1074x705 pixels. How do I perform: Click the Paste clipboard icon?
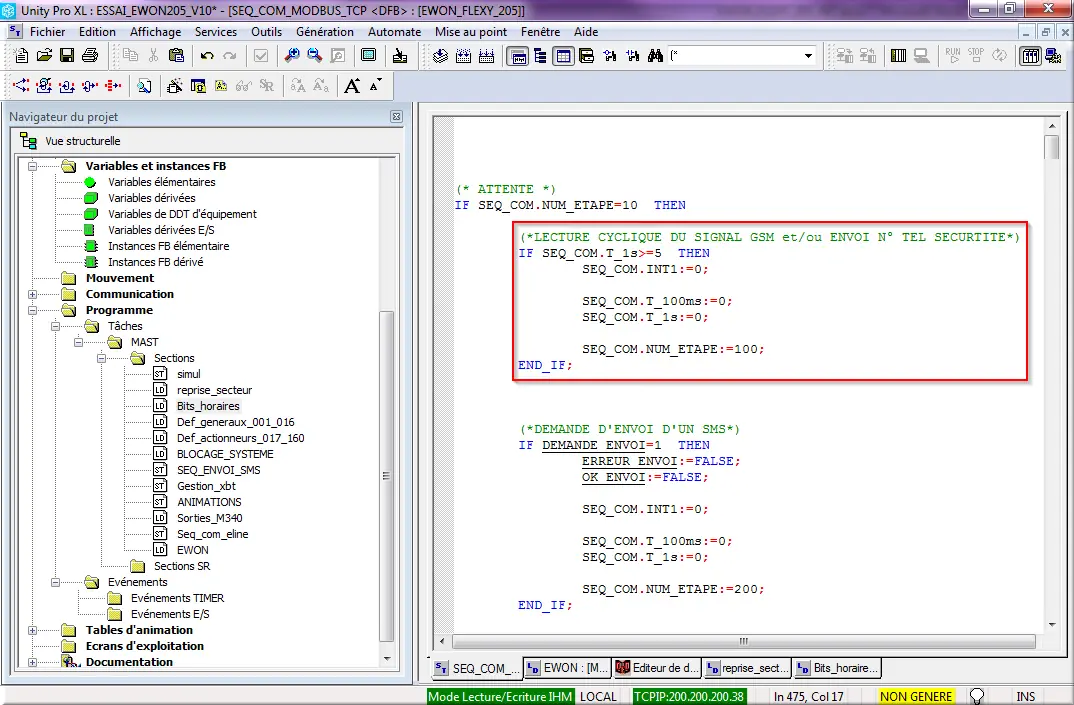click(176, 55)
